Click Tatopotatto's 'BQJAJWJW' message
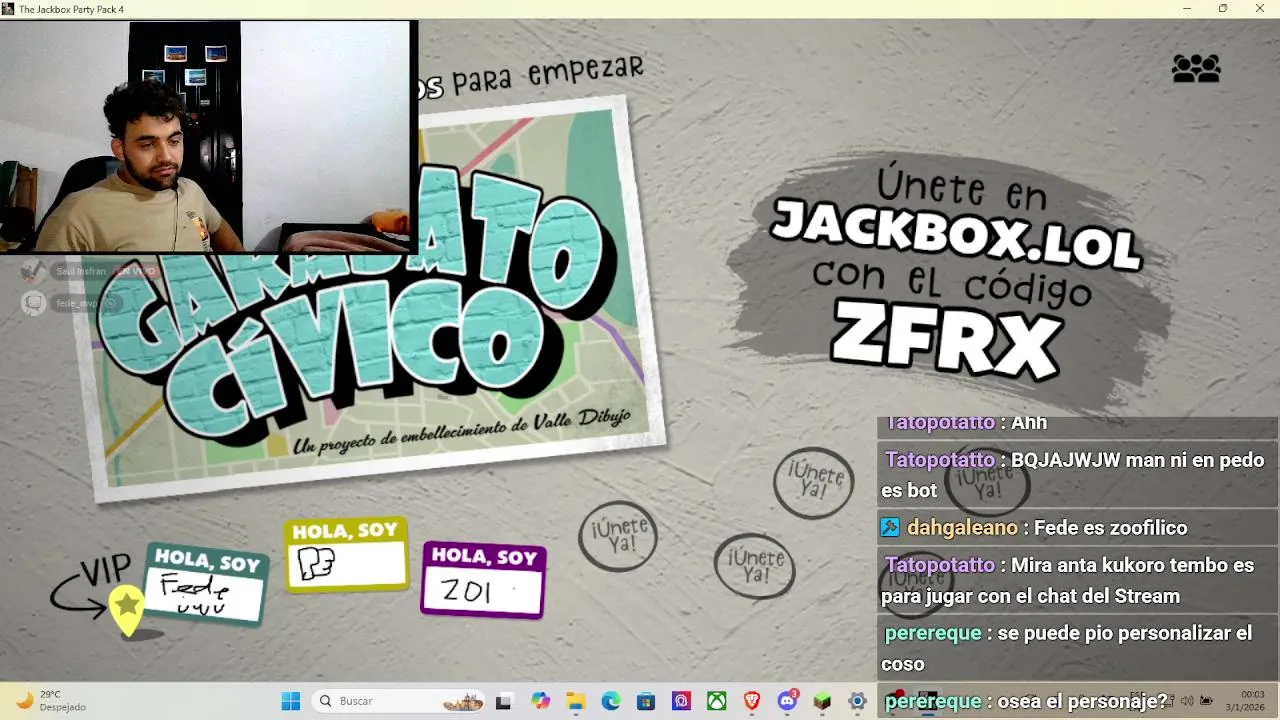The height and width of the screenshot is (720, 1280). (1078, 475)
